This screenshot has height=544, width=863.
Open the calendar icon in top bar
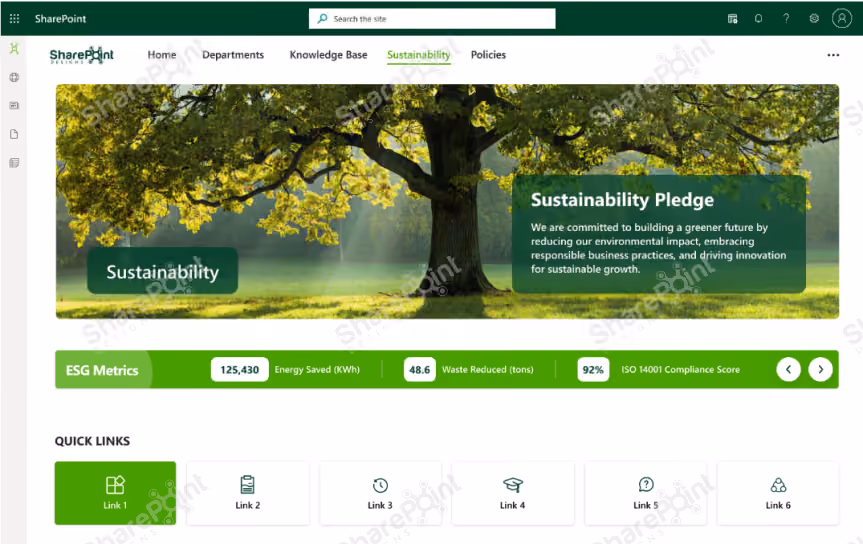tap(733, 19)
